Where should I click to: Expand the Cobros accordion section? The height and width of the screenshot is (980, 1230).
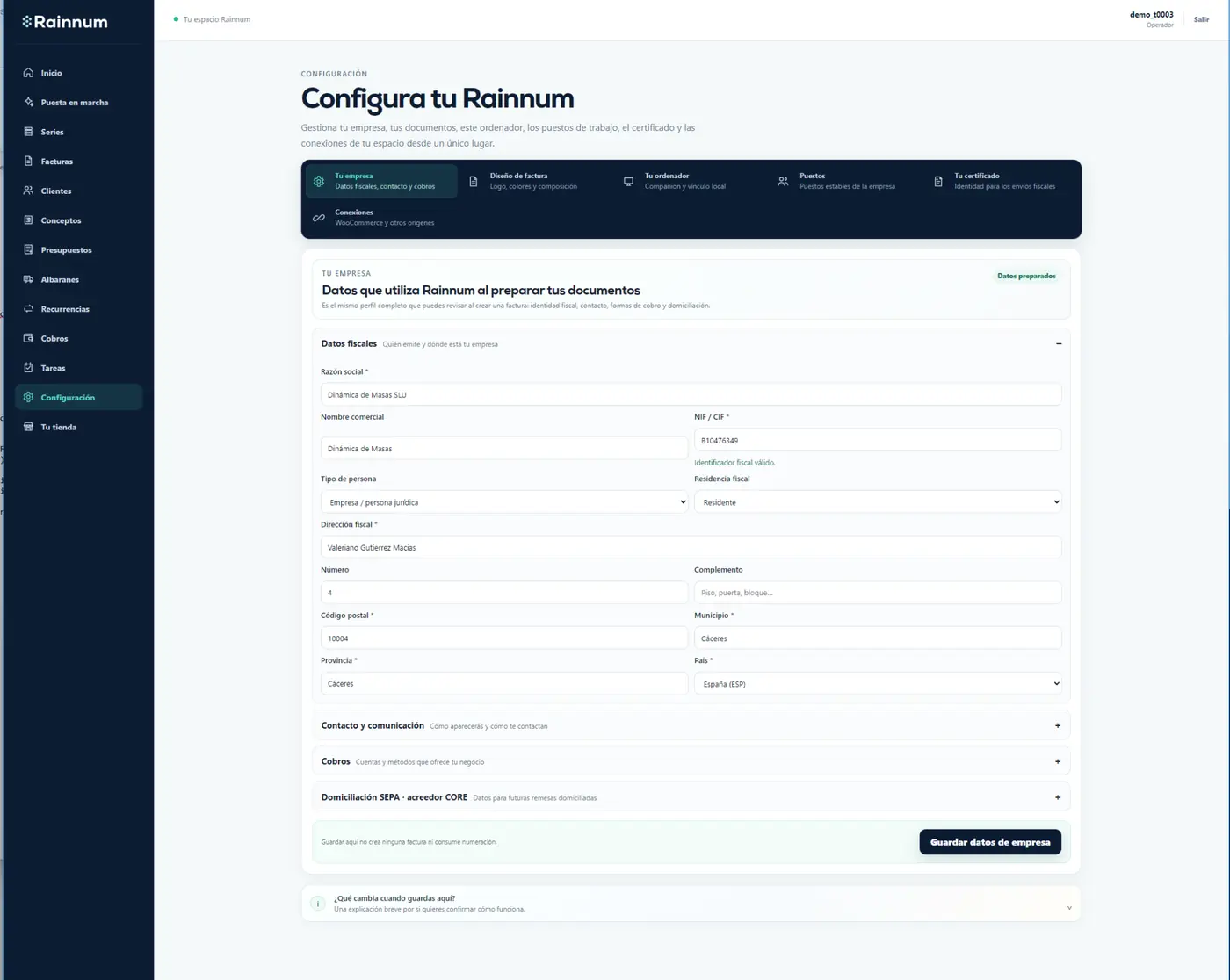pyautogui.click(x=691, y=761)
